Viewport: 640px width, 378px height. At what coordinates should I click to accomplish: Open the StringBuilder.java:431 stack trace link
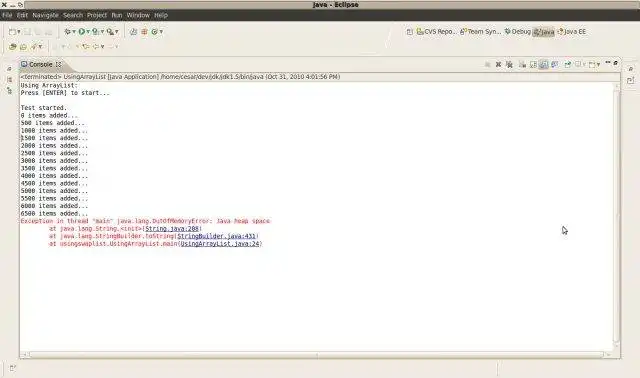click(x=216, y=236)
